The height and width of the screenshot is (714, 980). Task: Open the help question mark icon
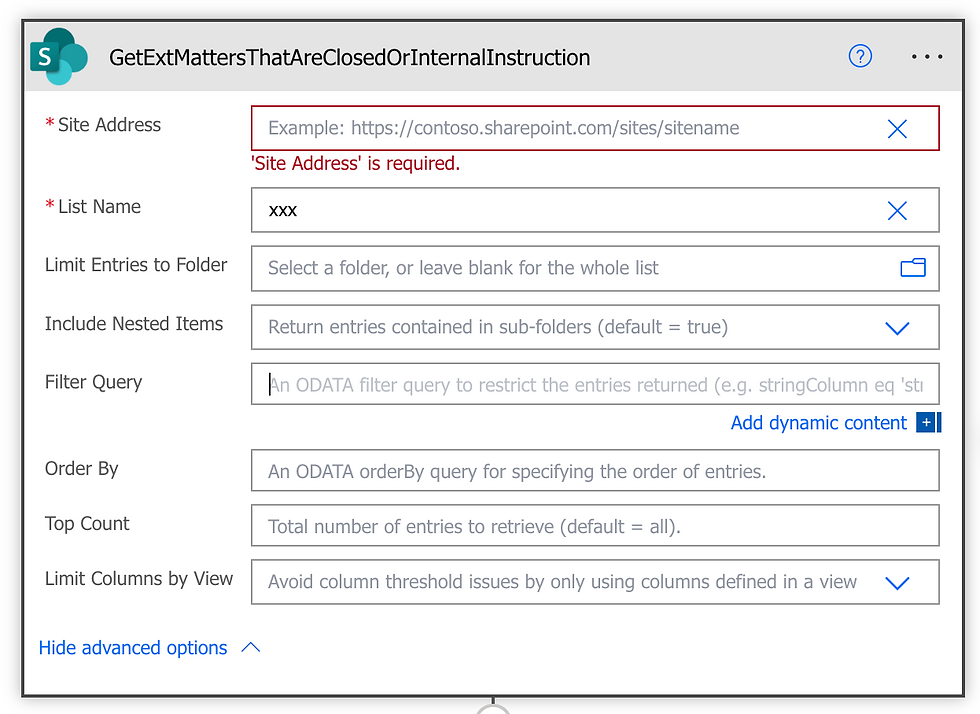pyautogui.click(x=860, y=56)
